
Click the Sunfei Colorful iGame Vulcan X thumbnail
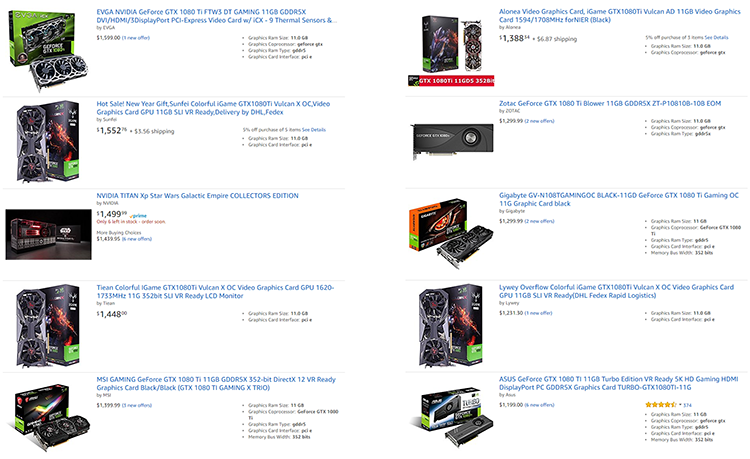point(48,141)
